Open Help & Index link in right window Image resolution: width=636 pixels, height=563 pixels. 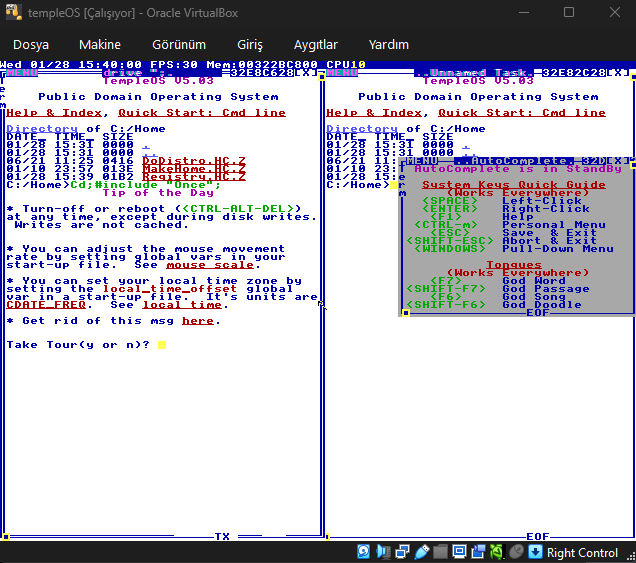[374, 113]
